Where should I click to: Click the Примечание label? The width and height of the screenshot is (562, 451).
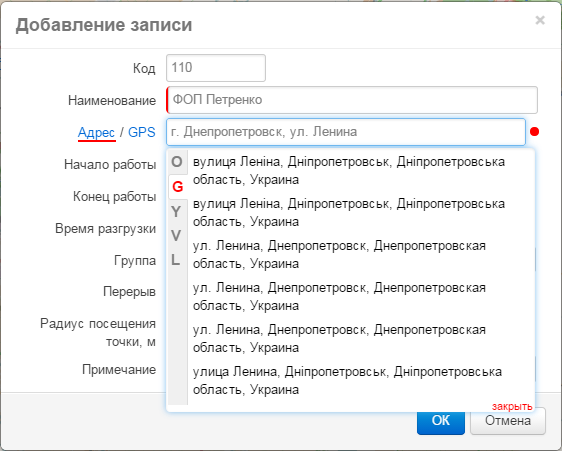[119, 369]
